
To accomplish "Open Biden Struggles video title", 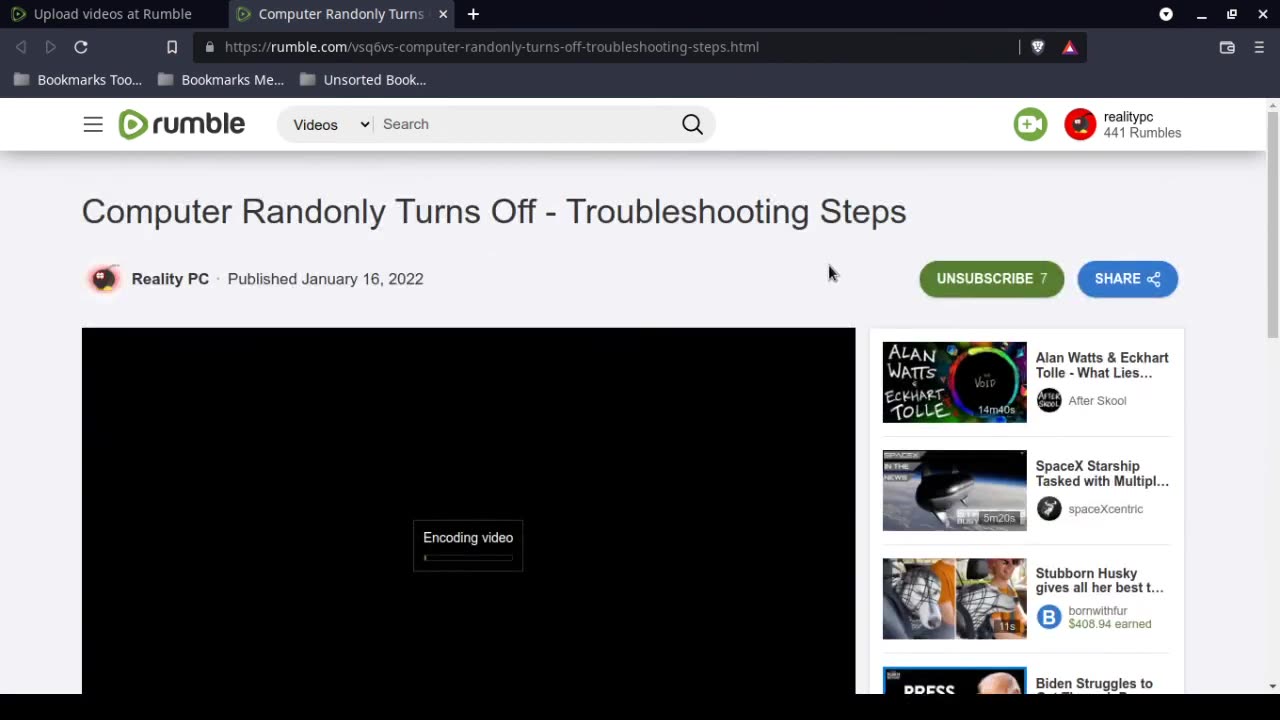I will tap(1094, 685).
